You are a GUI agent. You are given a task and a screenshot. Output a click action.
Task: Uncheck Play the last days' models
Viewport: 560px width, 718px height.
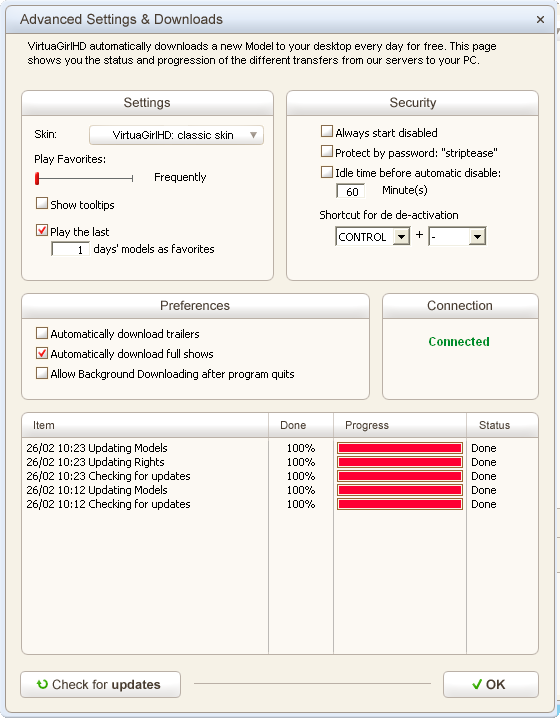[42, 230]
